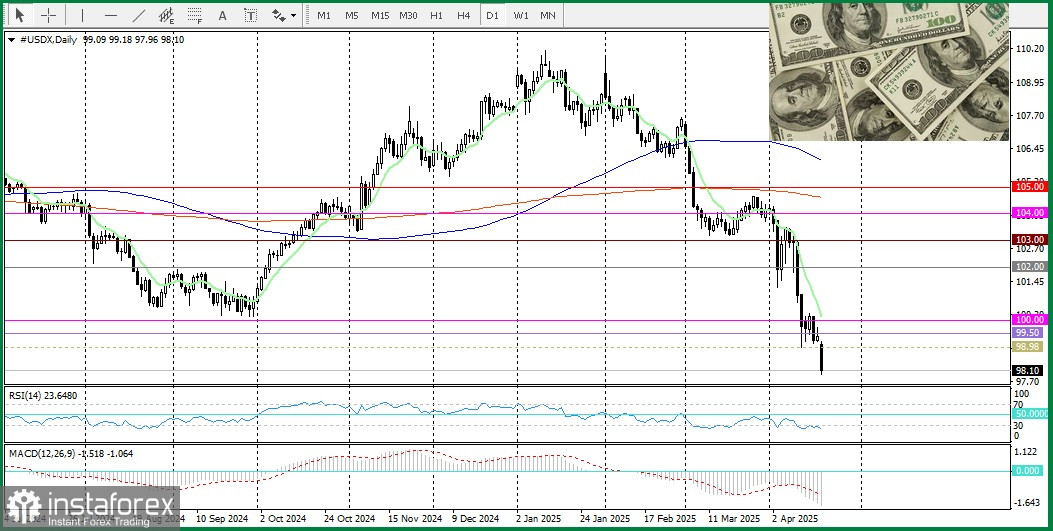Screen dimensions: 1053x531
Task: Switch to H1 timeframe
Action: click(436, 15)
